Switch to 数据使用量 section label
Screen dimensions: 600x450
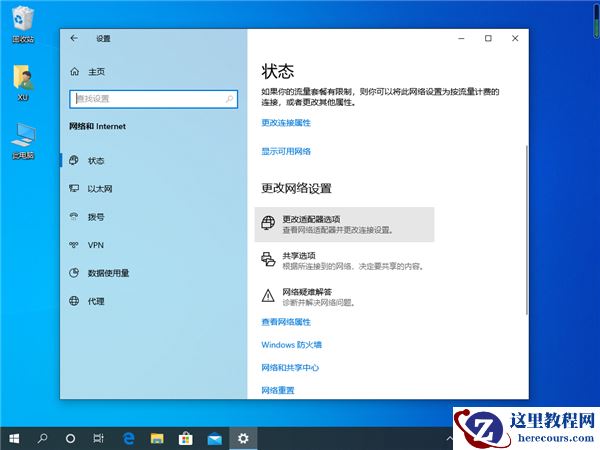pos(108,273)
